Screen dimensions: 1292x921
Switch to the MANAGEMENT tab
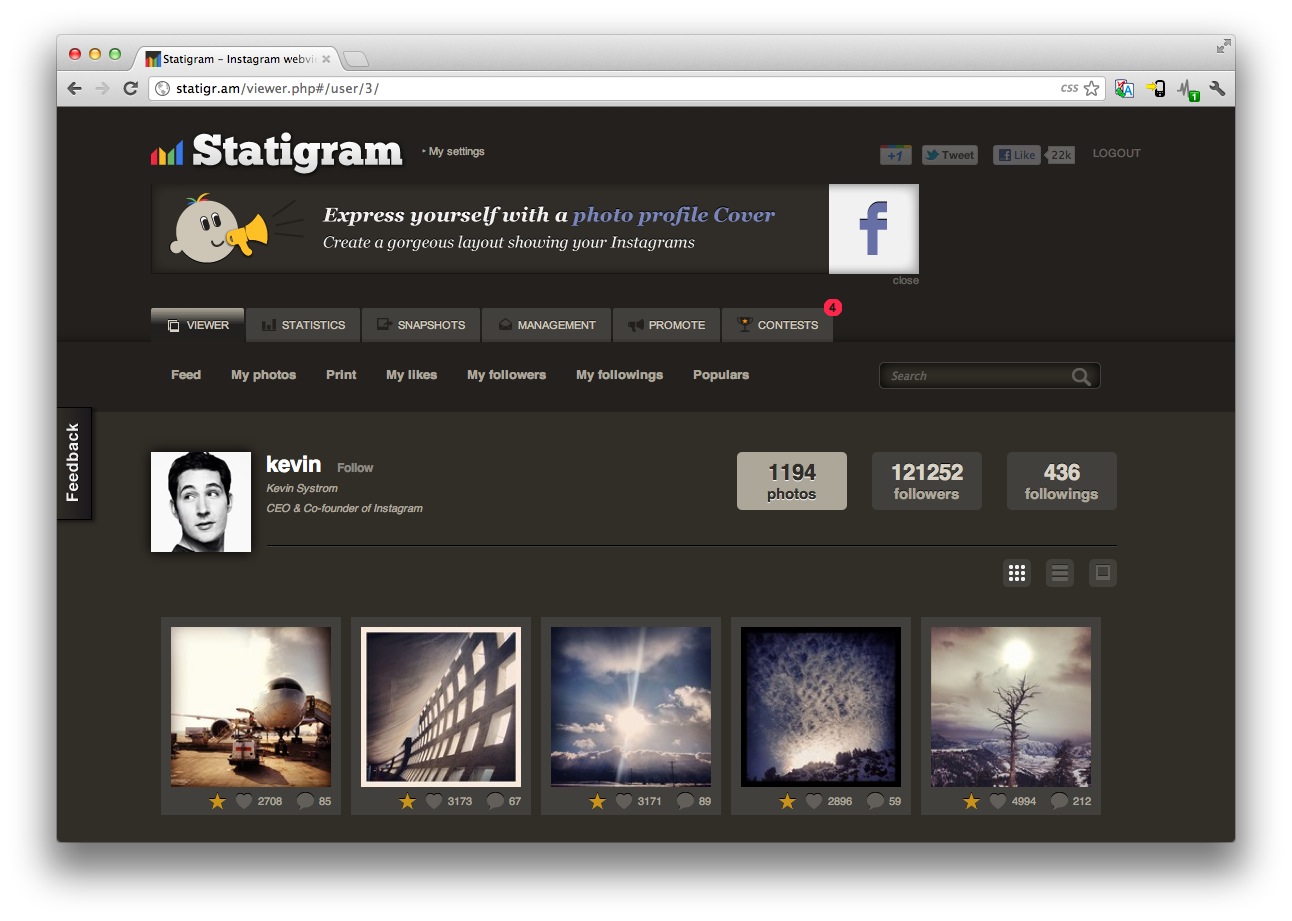click(546, 325)
